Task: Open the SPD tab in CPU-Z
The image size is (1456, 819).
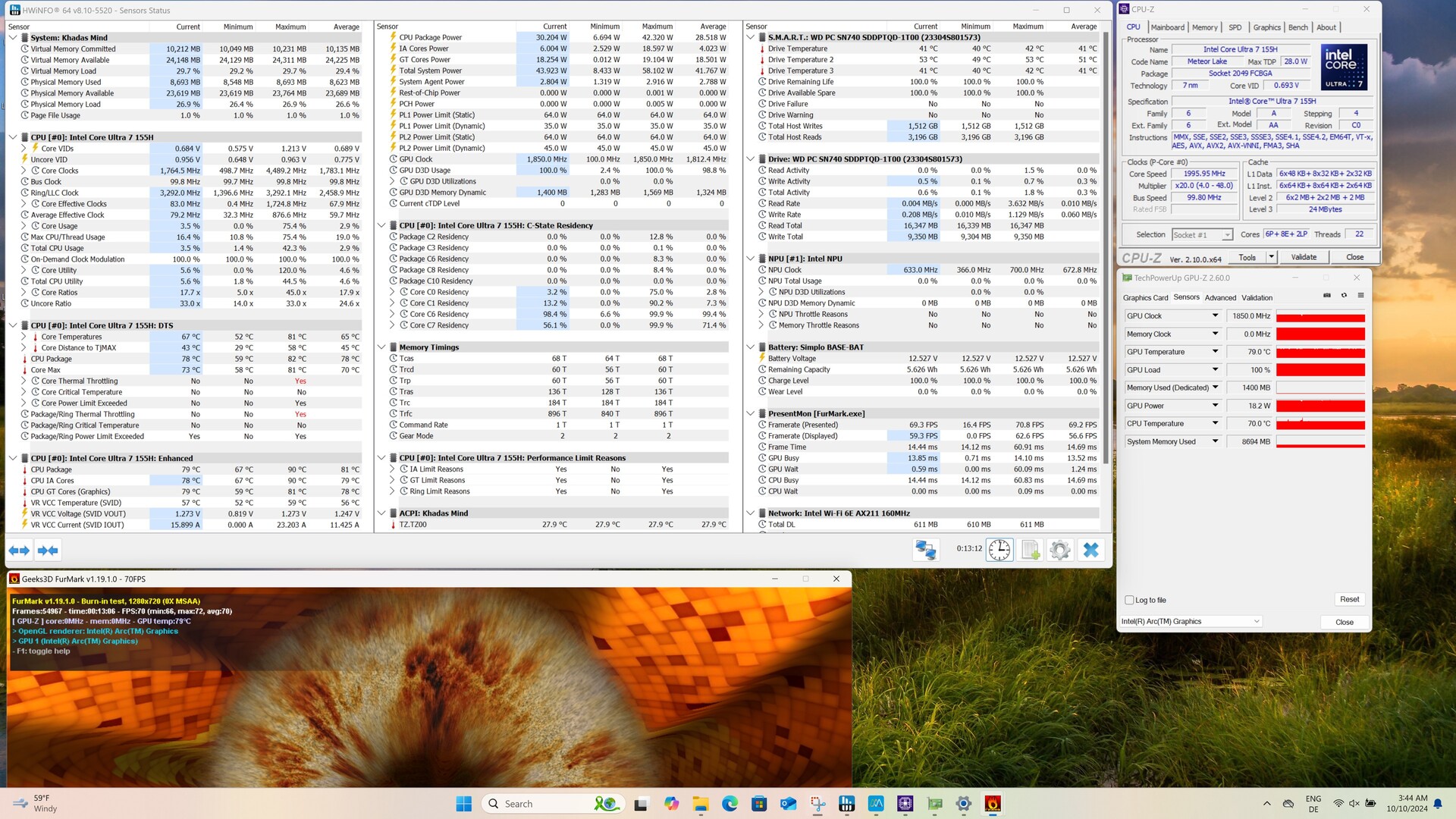Action: pyautogui.click(x=1235, y=27)
